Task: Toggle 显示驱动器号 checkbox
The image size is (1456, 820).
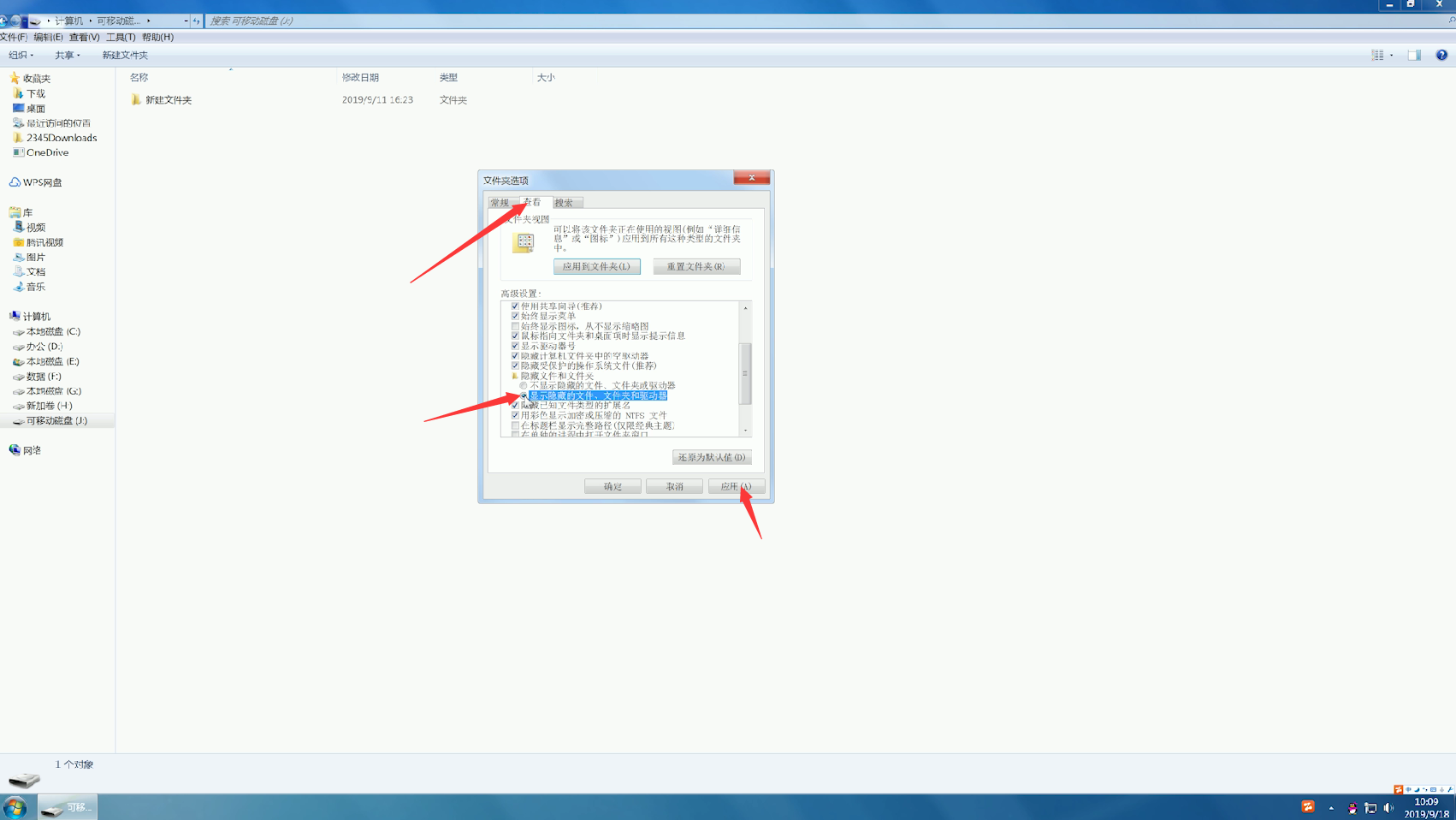Action: click(x=515, y=346)
